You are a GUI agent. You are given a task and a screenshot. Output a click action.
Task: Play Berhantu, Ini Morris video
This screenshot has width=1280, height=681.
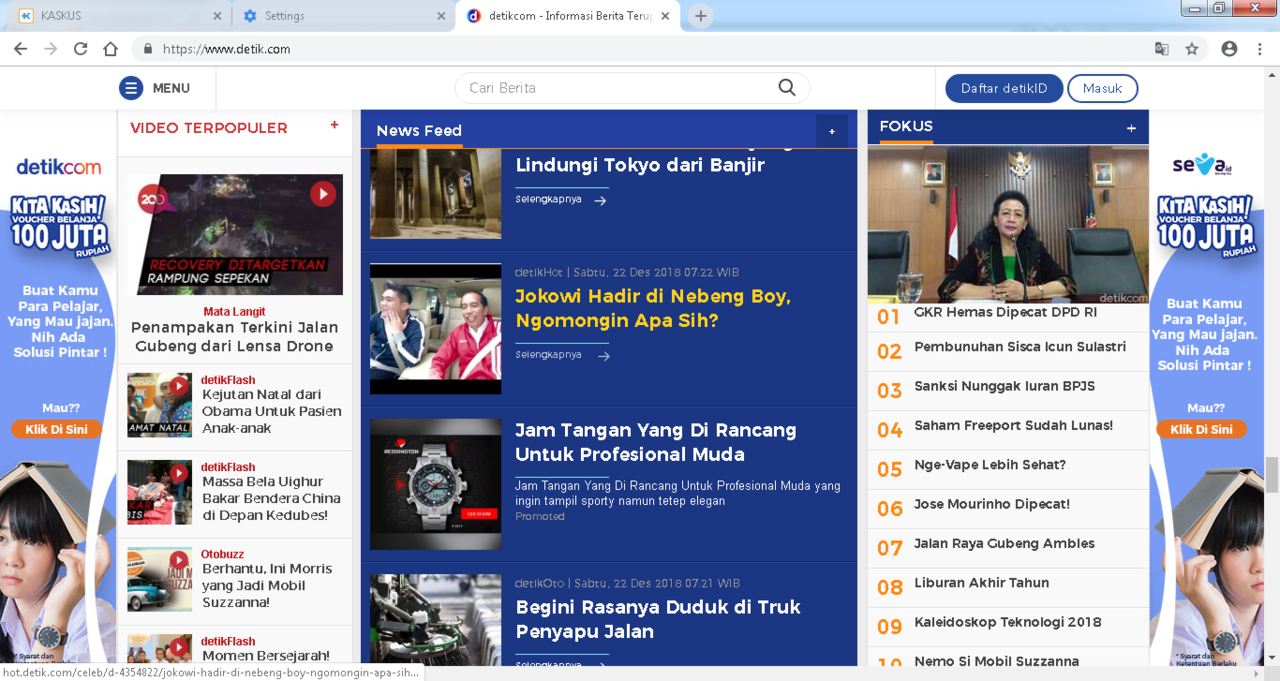(x=179, y=560)
